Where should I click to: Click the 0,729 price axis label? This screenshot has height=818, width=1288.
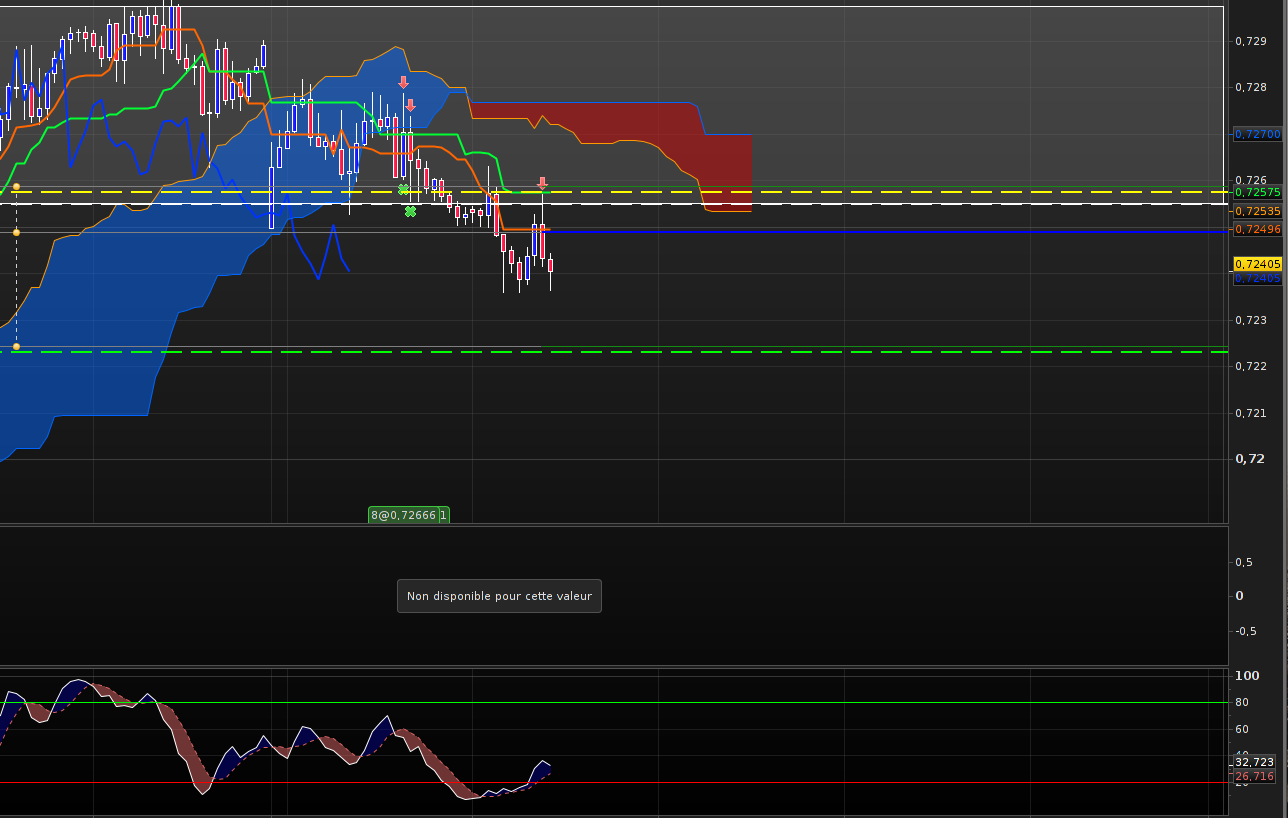1251,41
